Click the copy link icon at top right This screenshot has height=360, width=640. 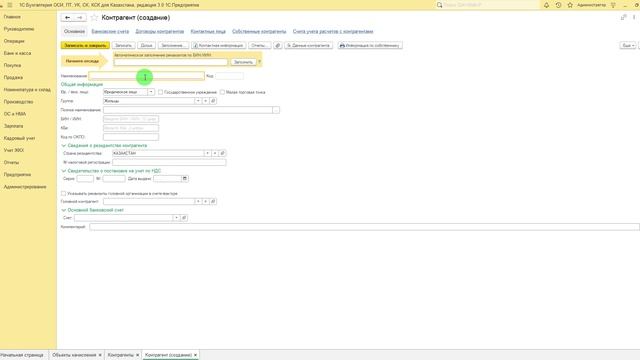623,17
